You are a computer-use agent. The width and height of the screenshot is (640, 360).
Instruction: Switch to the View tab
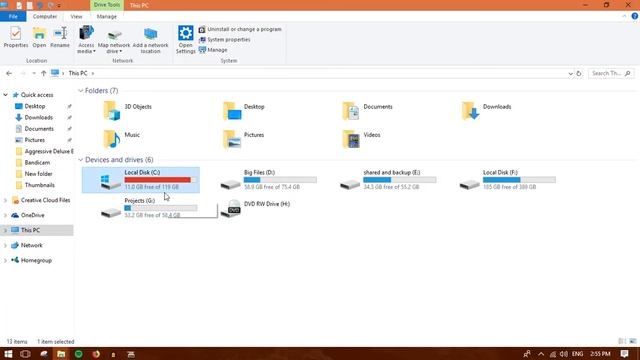click(76, 16)
